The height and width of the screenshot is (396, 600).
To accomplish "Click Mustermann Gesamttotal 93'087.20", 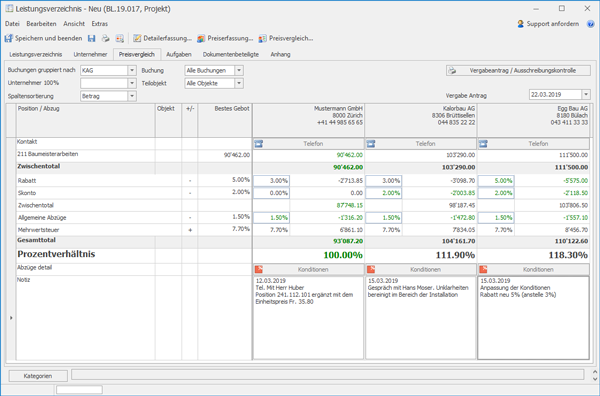I will (x=348, y=241).
